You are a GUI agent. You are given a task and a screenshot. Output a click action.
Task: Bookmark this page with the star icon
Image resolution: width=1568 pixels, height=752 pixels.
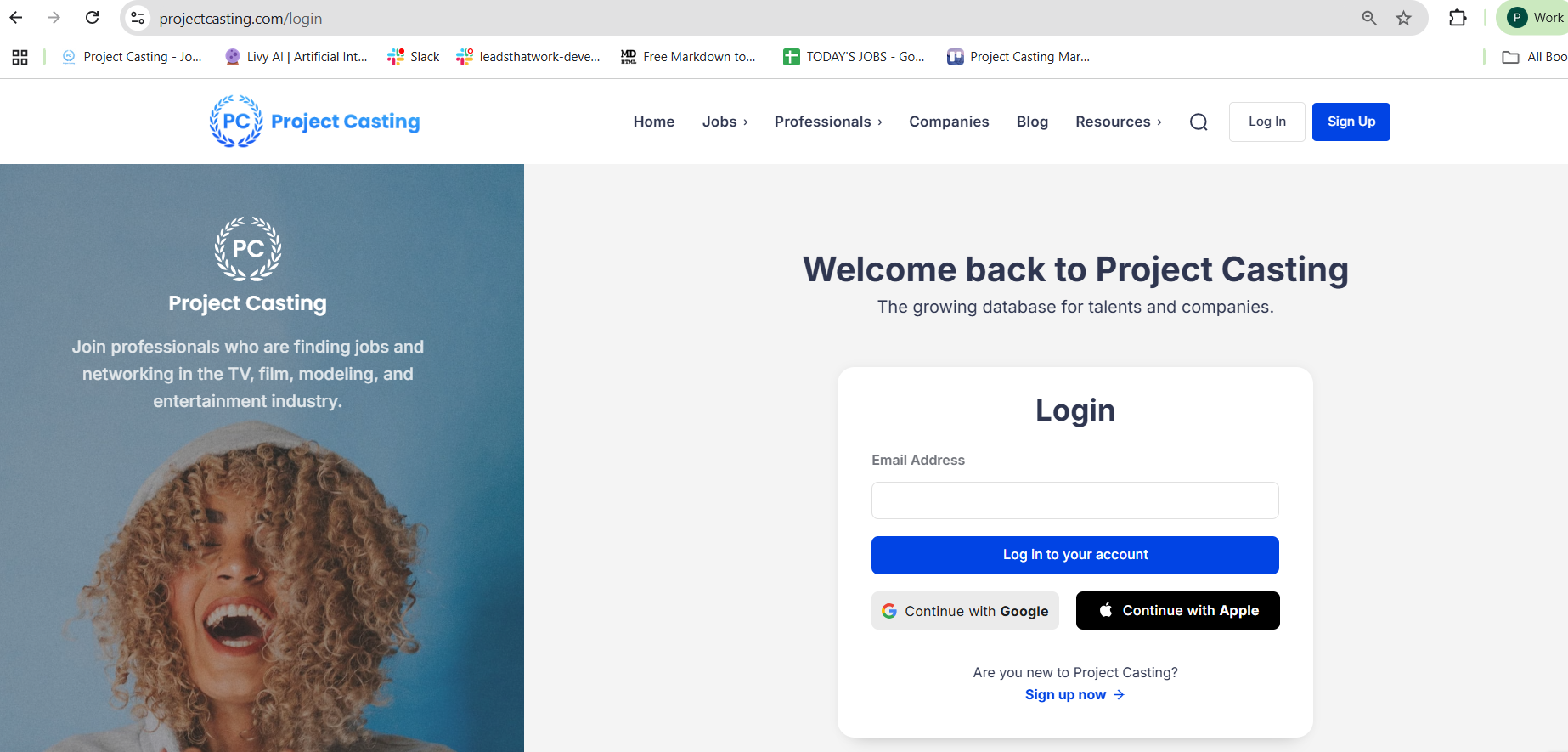(1404, 18)
